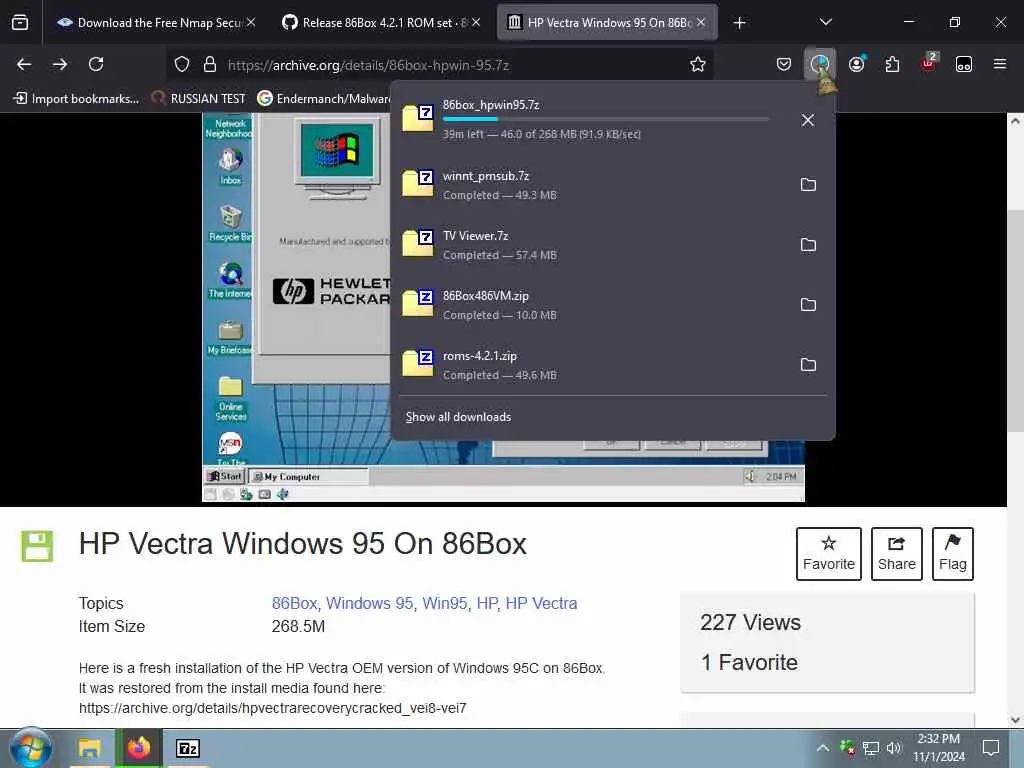
Task: Open Firefox account icon
Action: pos(856,64)
